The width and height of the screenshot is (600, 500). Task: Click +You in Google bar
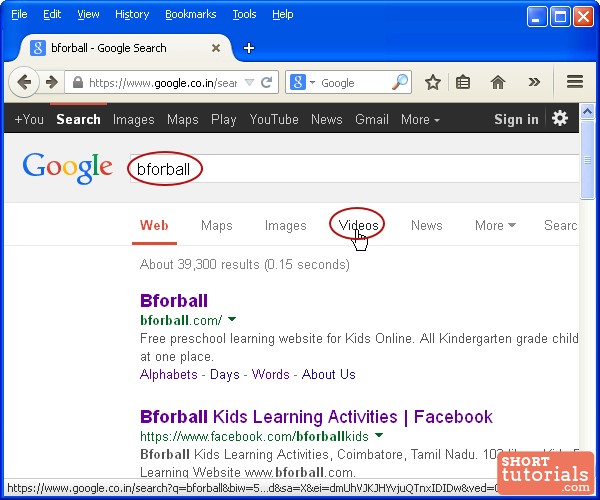click(x=29, y=119)
